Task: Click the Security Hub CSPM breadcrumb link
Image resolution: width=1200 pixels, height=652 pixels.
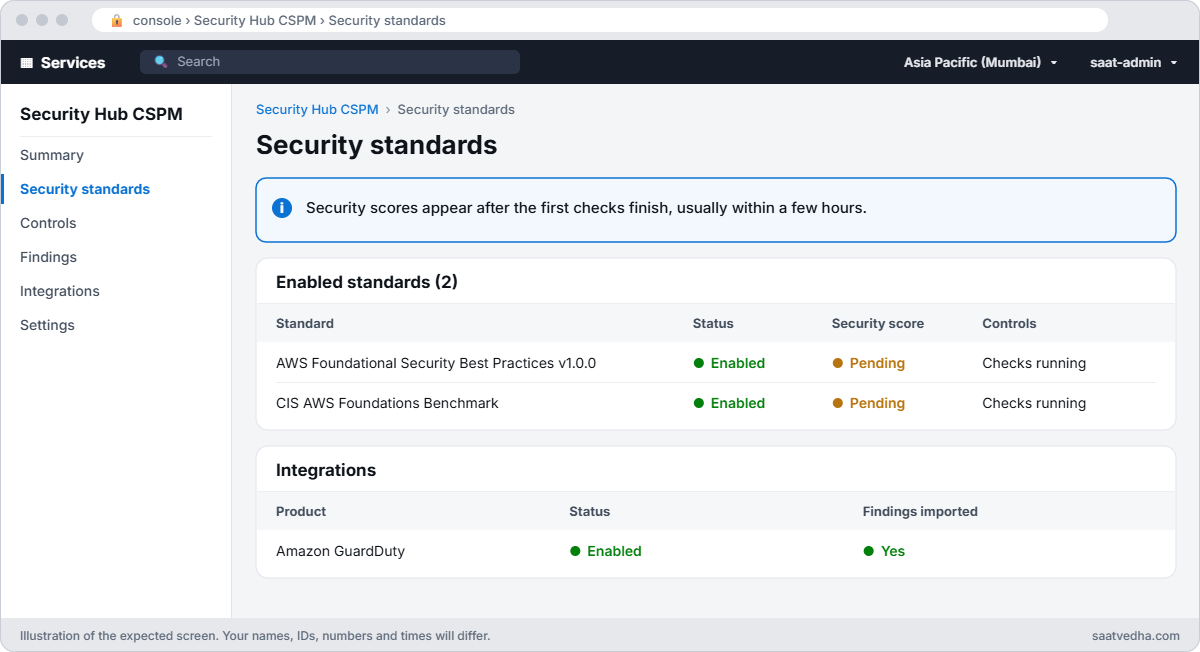Action: click(317, 109)
